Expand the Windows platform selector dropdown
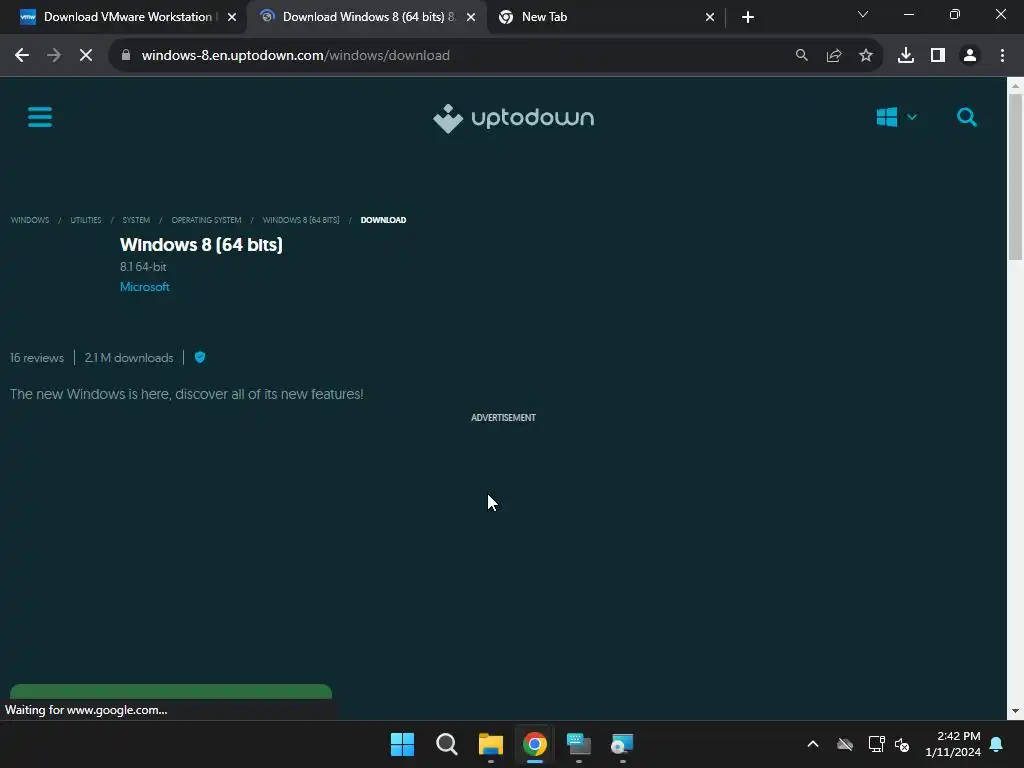Screen dimensions: 1024x768 point(897,118)
